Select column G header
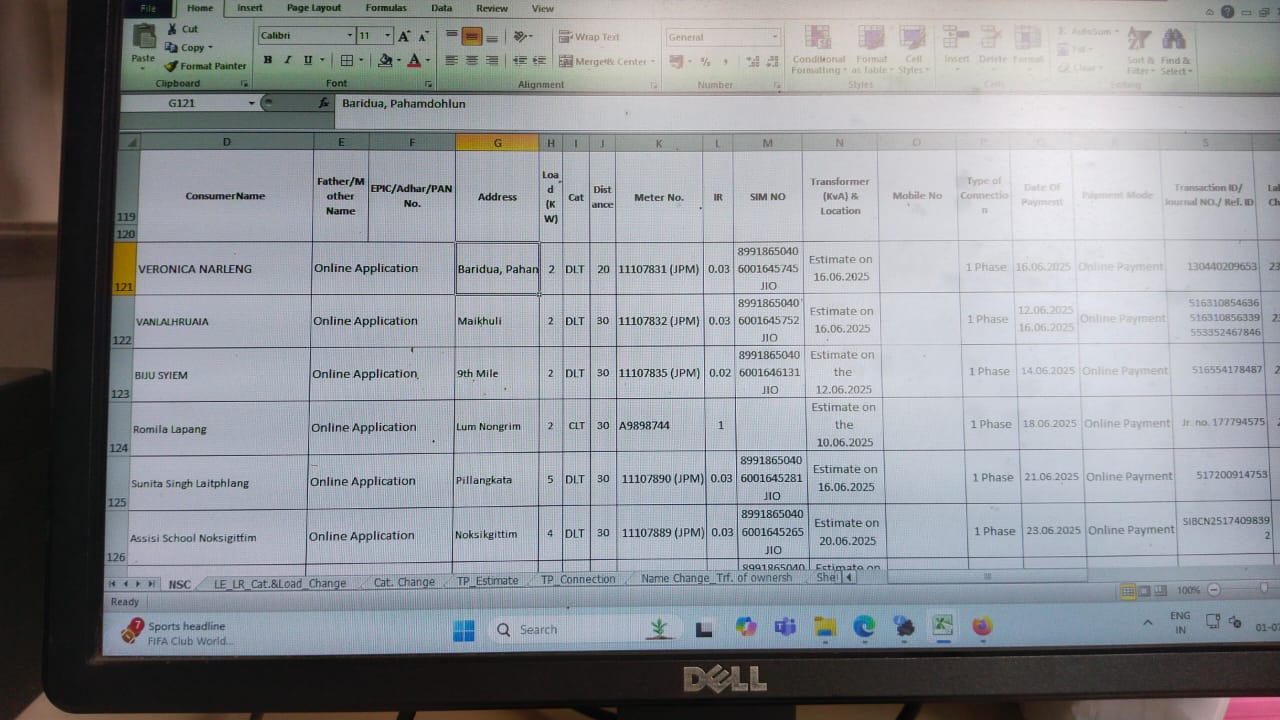 (497, 142)
